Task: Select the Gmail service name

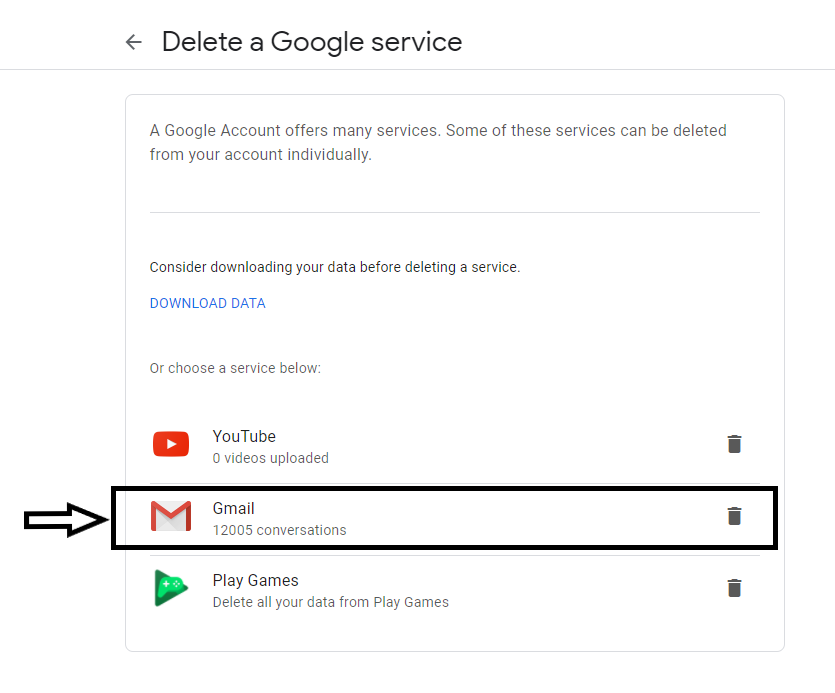Action: tap(234, 508)
